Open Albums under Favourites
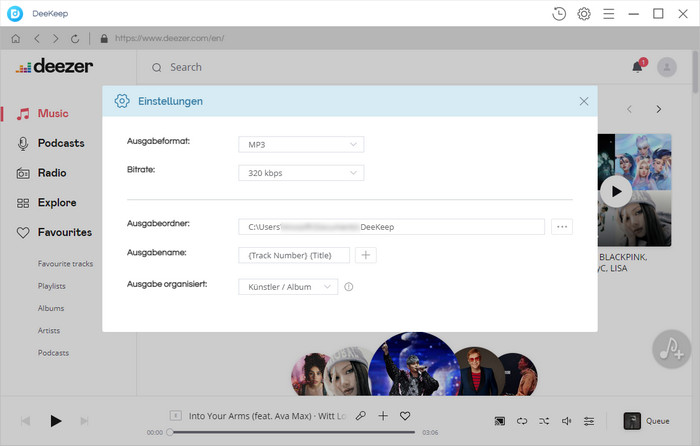700x446 pixels. [x=51, y=308]
